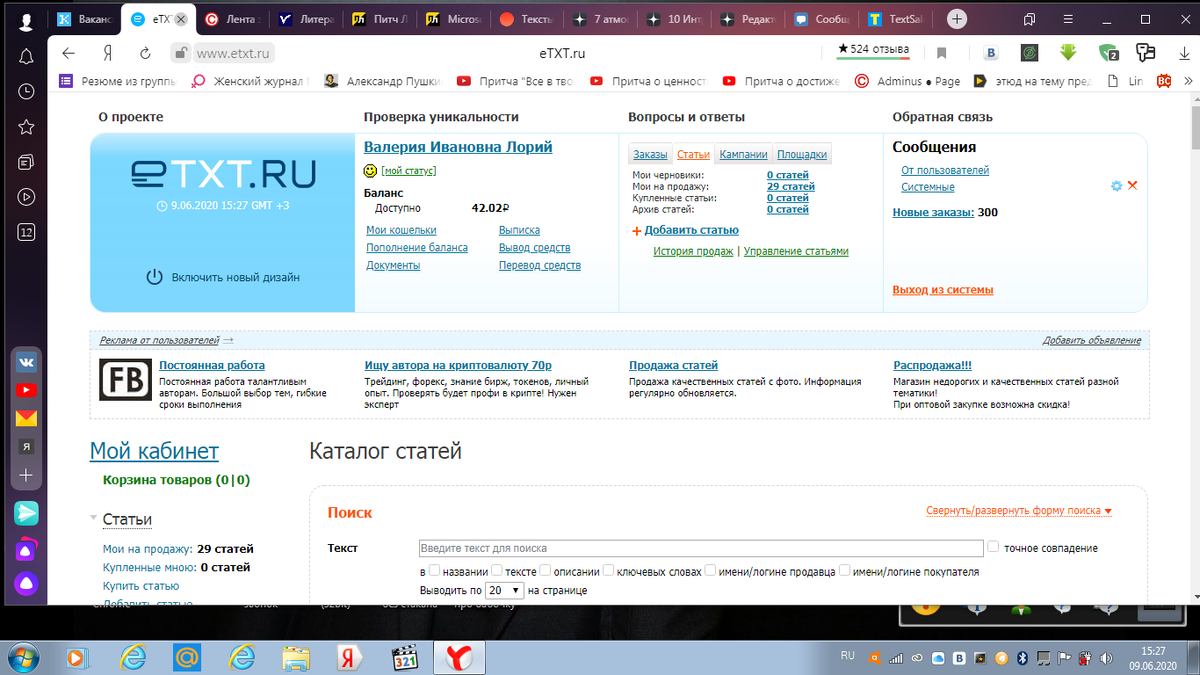1200x675 pixels.
Task: Click Добавить статью link
Action: (x=691, y=230)
